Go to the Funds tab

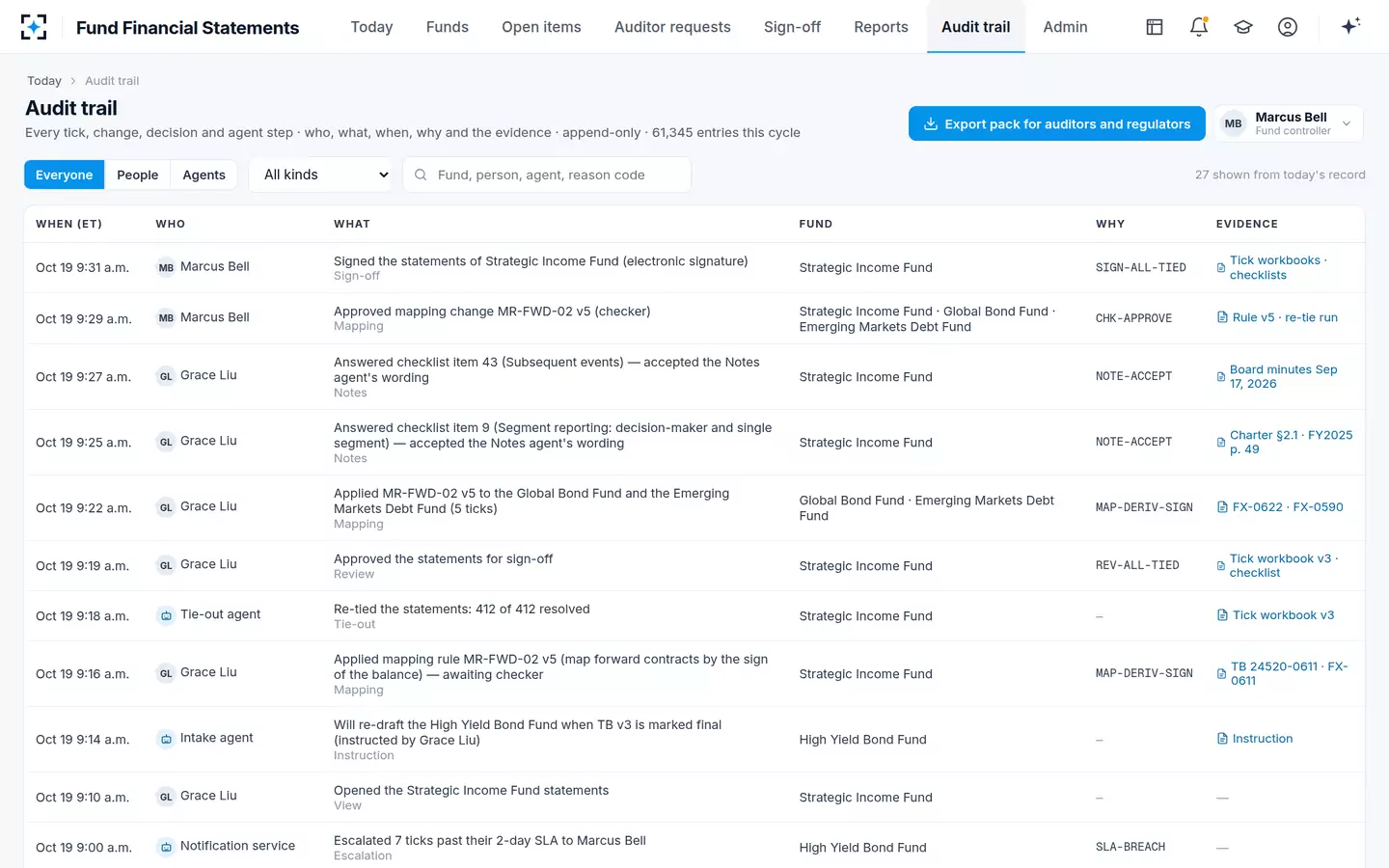[x=448, y=27]
